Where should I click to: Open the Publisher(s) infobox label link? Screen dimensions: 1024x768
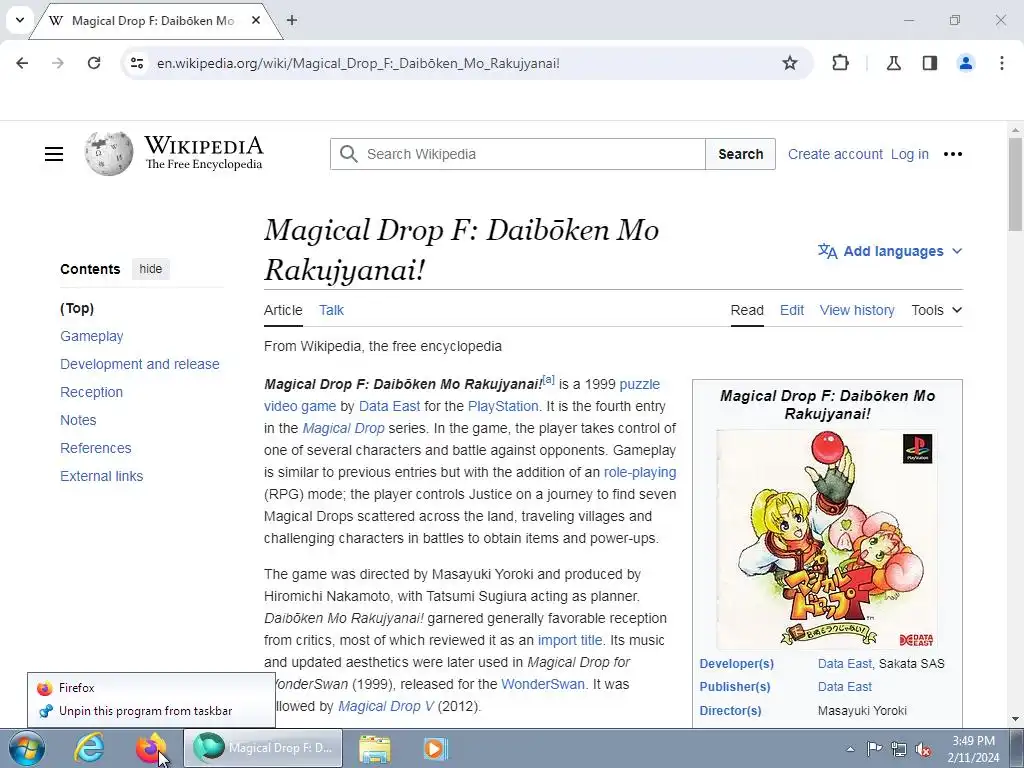(x=735, y=687)
